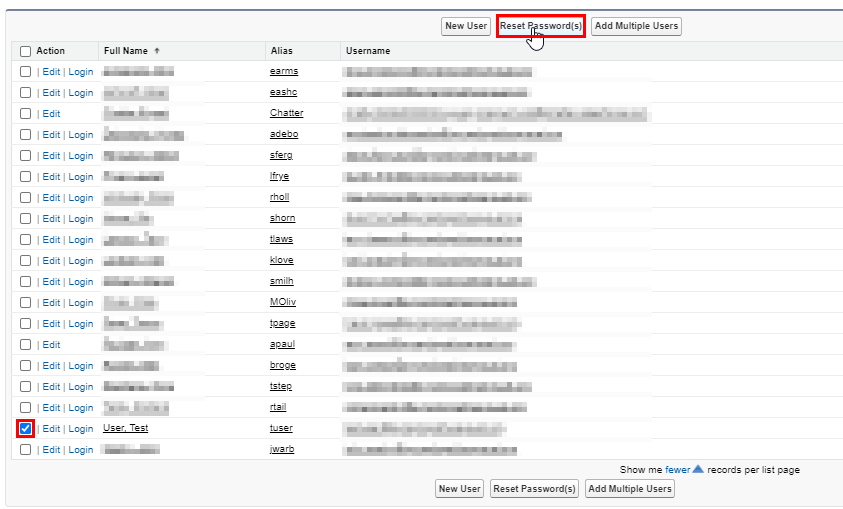Click Login for the rtail row
The height and width of the screenshot is (509, 843).
[x=81, y=407]
